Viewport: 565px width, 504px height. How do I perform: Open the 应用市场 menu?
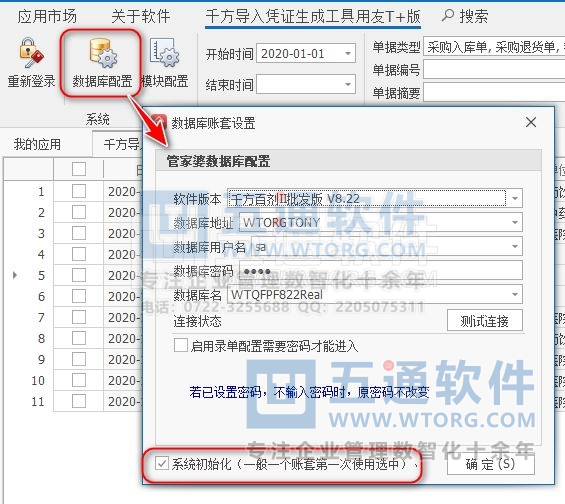click(x=47, y=16)
